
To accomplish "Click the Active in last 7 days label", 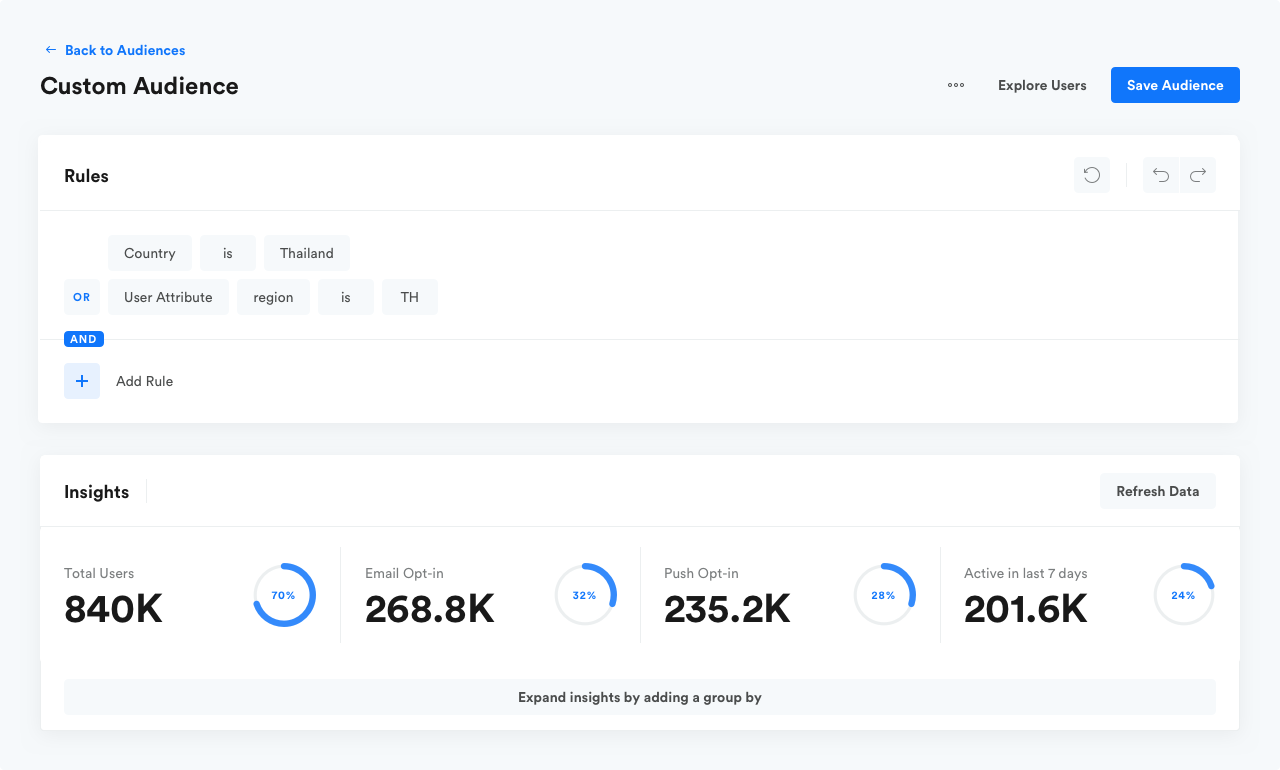I will pyautogui.click(x=1025, y=573).
